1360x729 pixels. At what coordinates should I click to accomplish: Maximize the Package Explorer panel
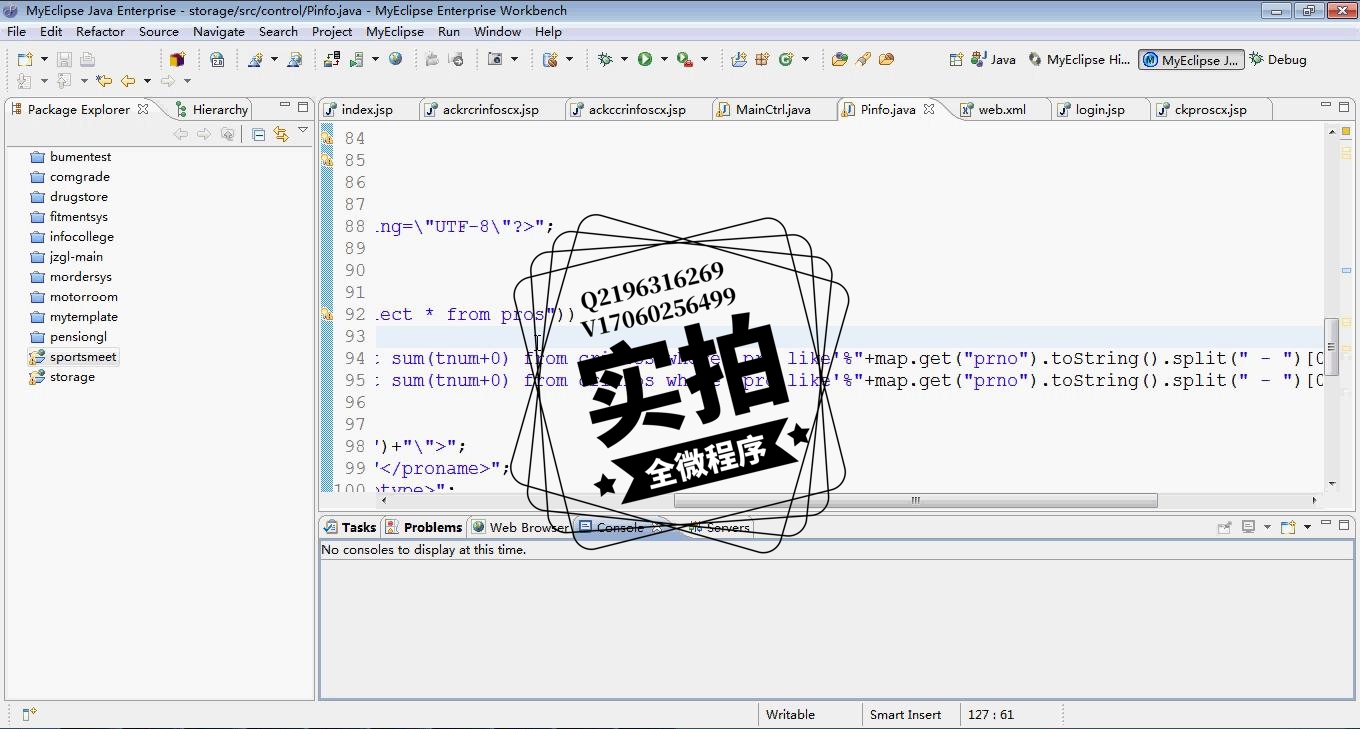[303, 106]
